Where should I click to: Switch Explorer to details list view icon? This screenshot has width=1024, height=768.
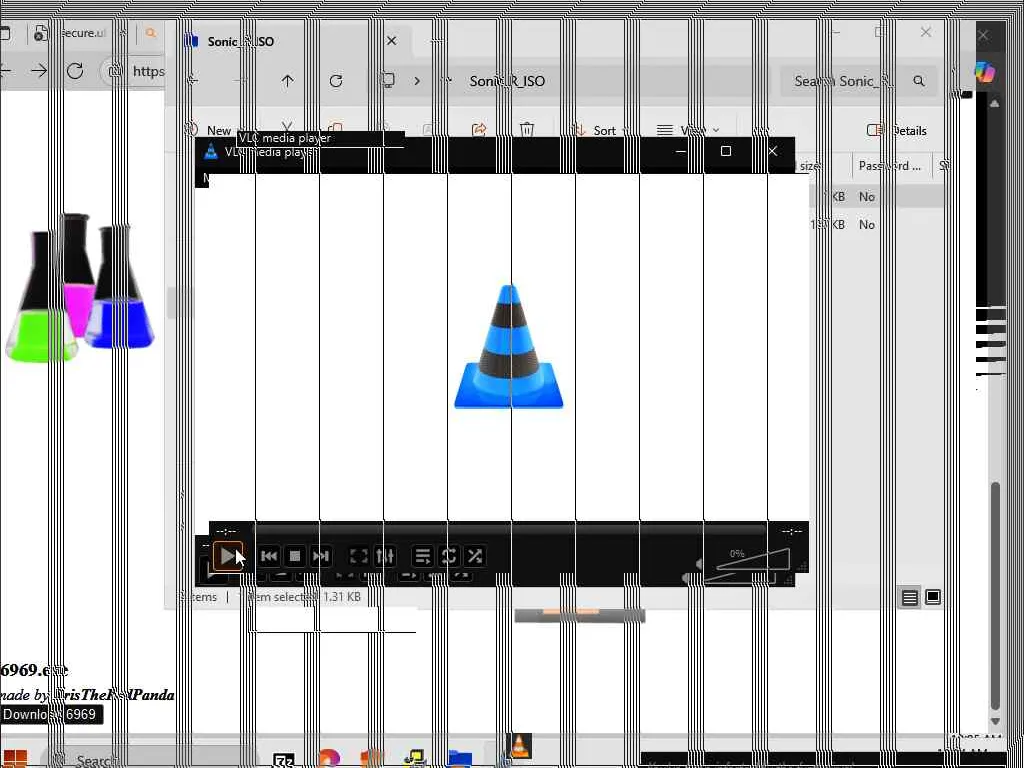[910, 598]
